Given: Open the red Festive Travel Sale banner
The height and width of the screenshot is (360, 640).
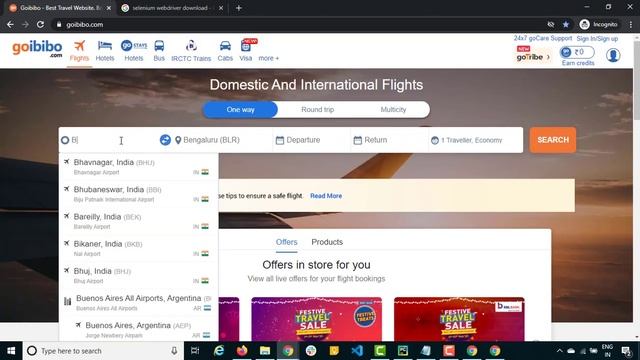Looking at the screenshot, I should tap(459, 319).
